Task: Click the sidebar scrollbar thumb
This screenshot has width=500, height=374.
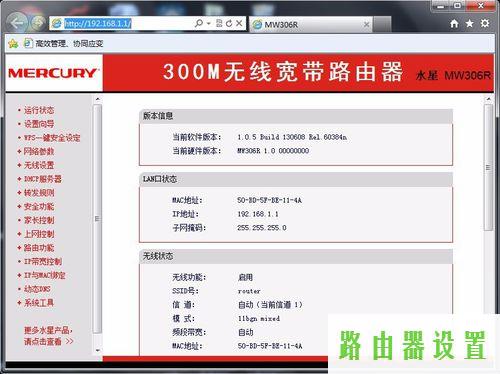Action: click(97, 219)
